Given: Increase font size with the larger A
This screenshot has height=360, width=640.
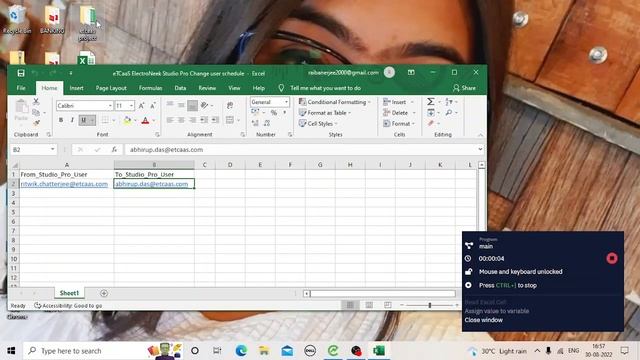Looking at the screenshot, I should [x=142, y=106].
